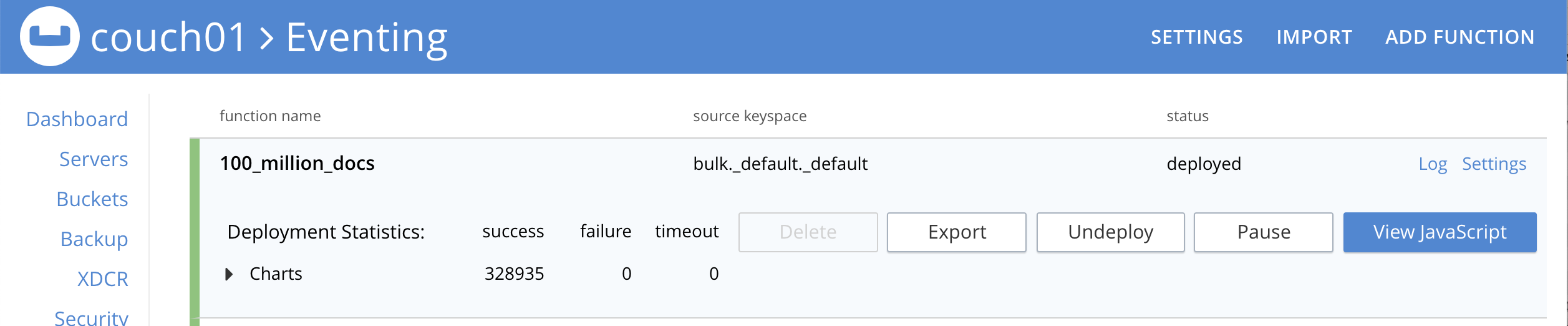Undeploy the 100_million_docs function

(1110, 232)
